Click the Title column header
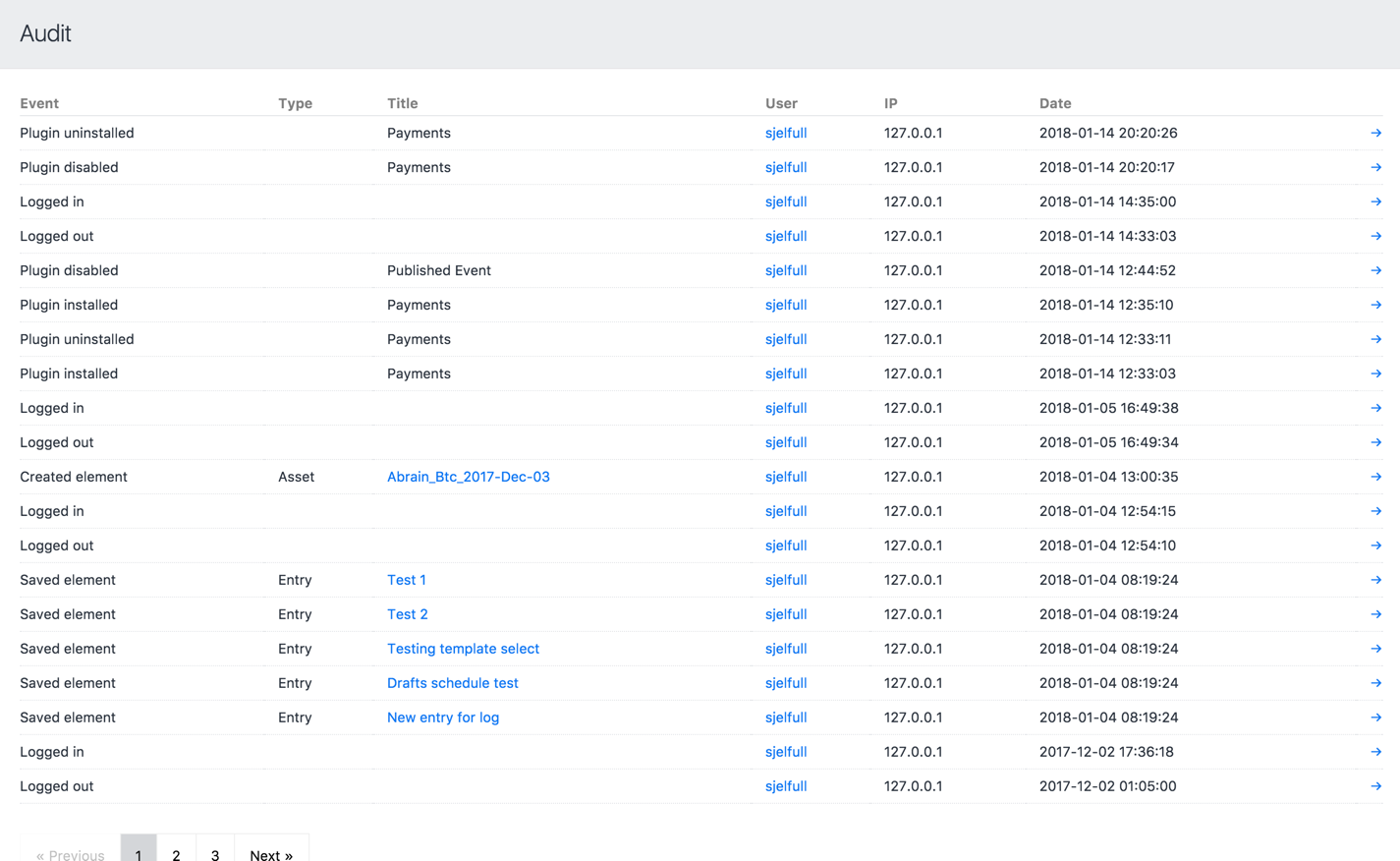The image size is (1400, 861). tap(403, 103)
